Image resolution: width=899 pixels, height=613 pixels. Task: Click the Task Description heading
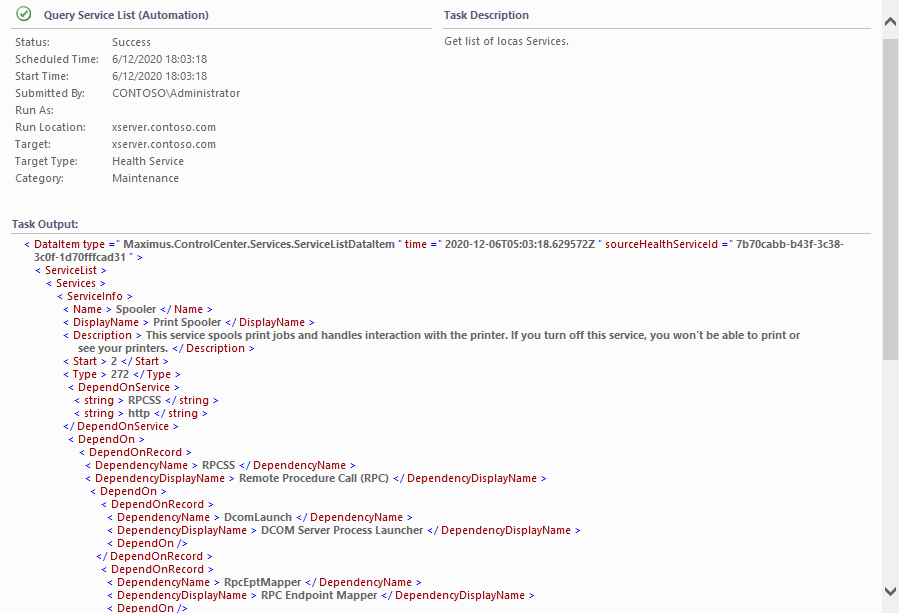pos(486,16)
